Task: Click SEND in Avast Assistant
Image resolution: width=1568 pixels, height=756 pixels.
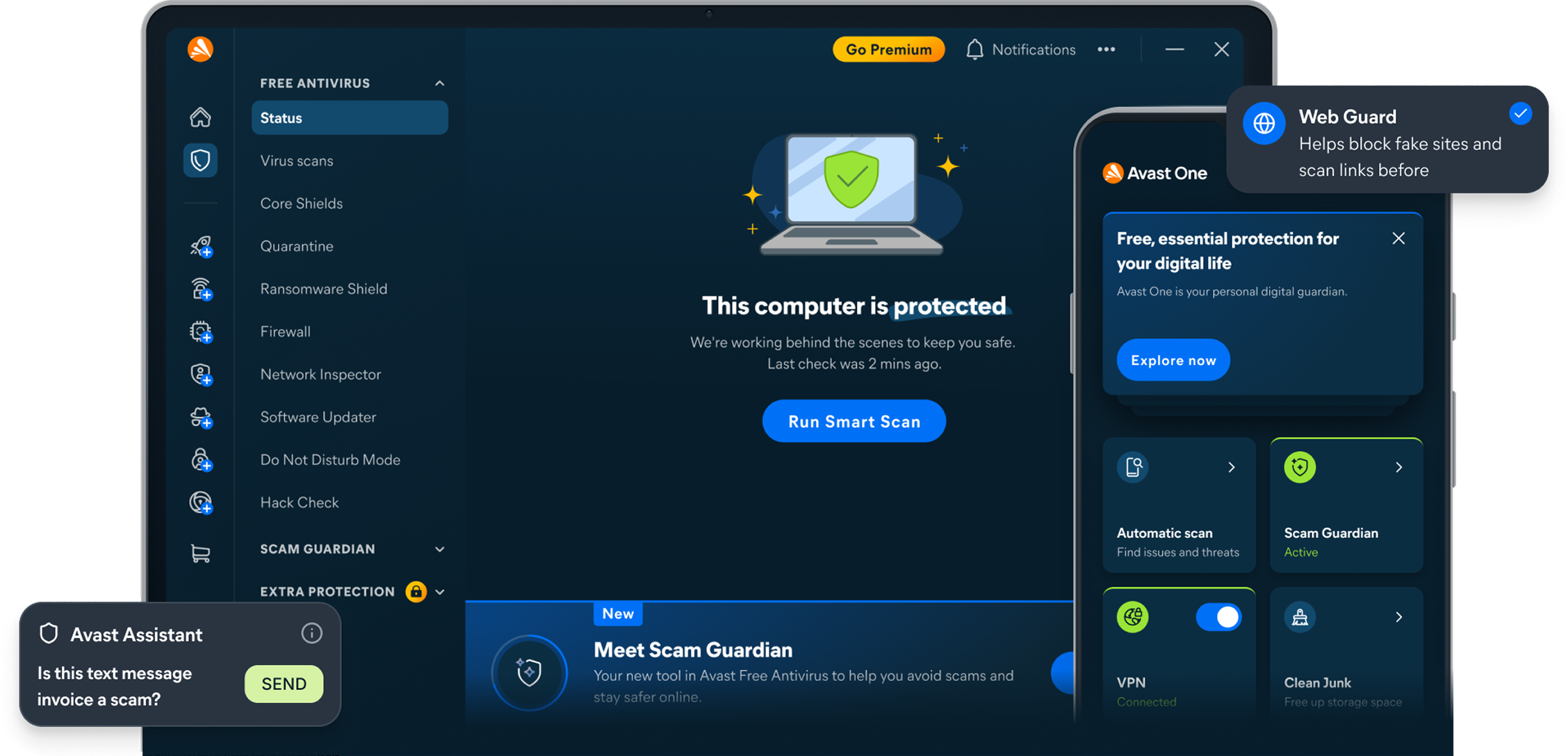Action: click(x=284, y=684)
